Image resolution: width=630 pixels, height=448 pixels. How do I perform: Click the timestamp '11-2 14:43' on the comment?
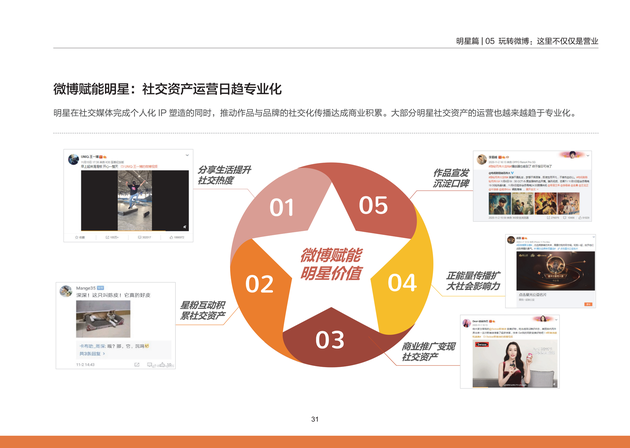[x=85, y=364]
